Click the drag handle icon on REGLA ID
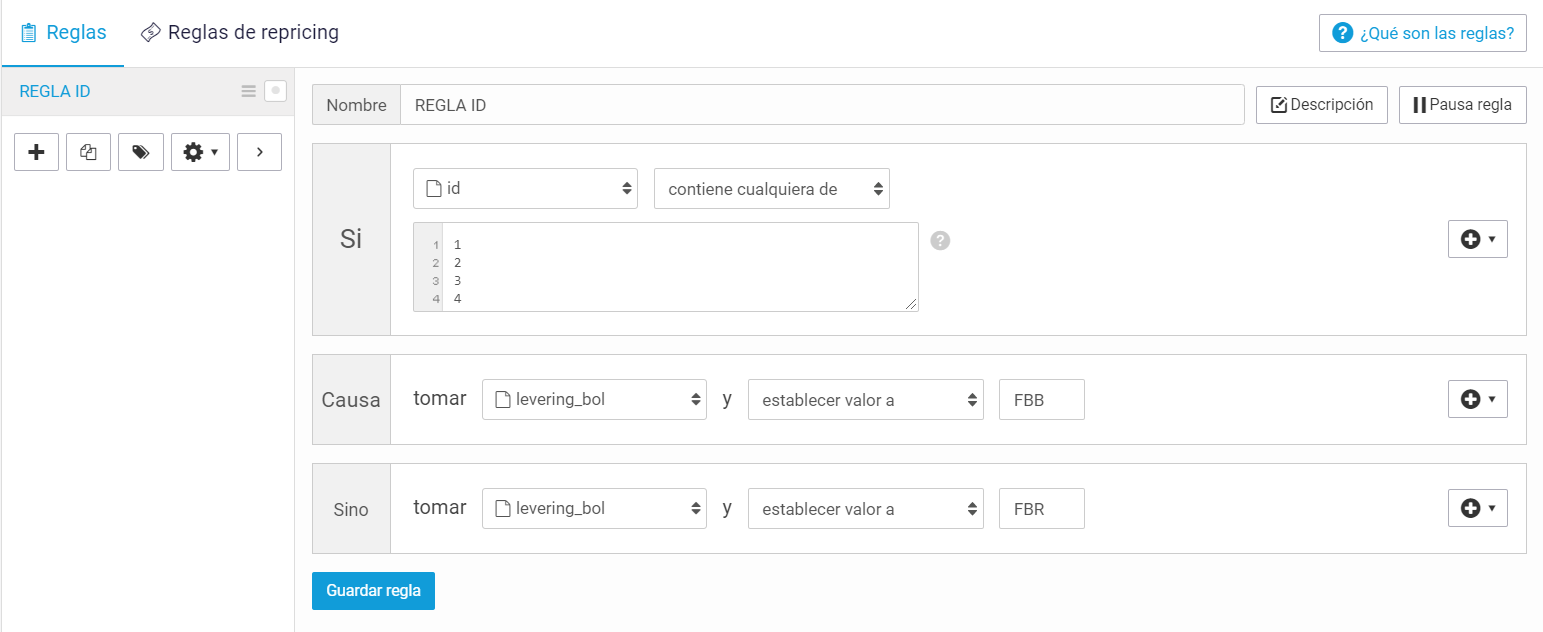 pos(249,91)
